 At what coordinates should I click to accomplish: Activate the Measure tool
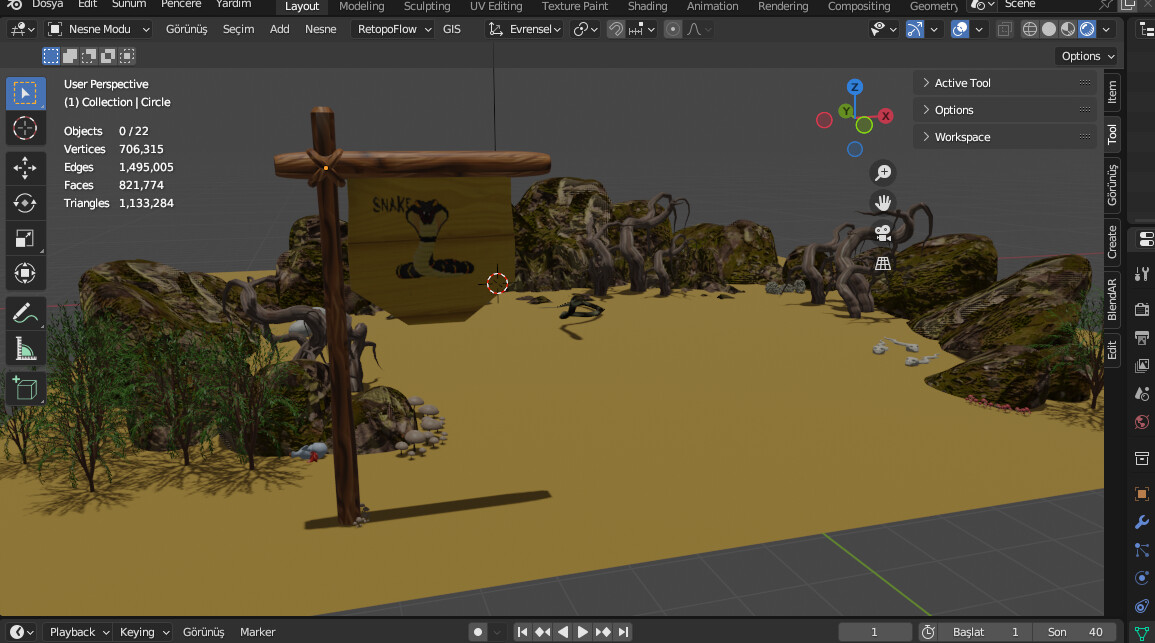25,348
